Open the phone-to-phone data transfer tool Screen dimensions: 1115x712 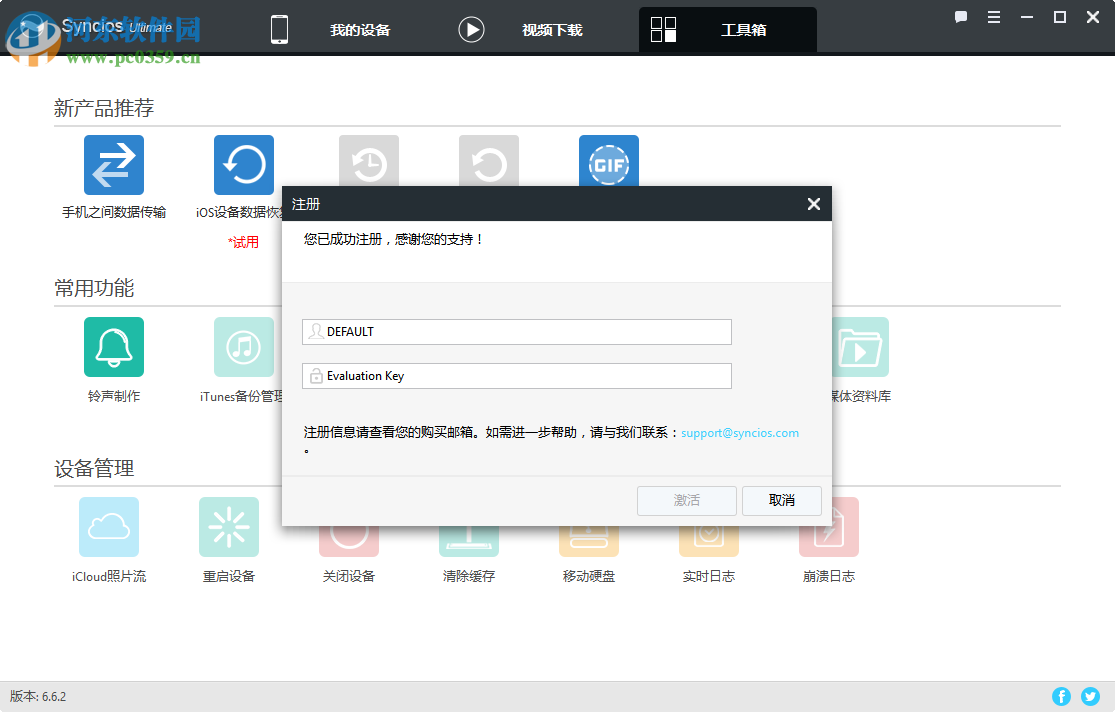pos(113,163)
